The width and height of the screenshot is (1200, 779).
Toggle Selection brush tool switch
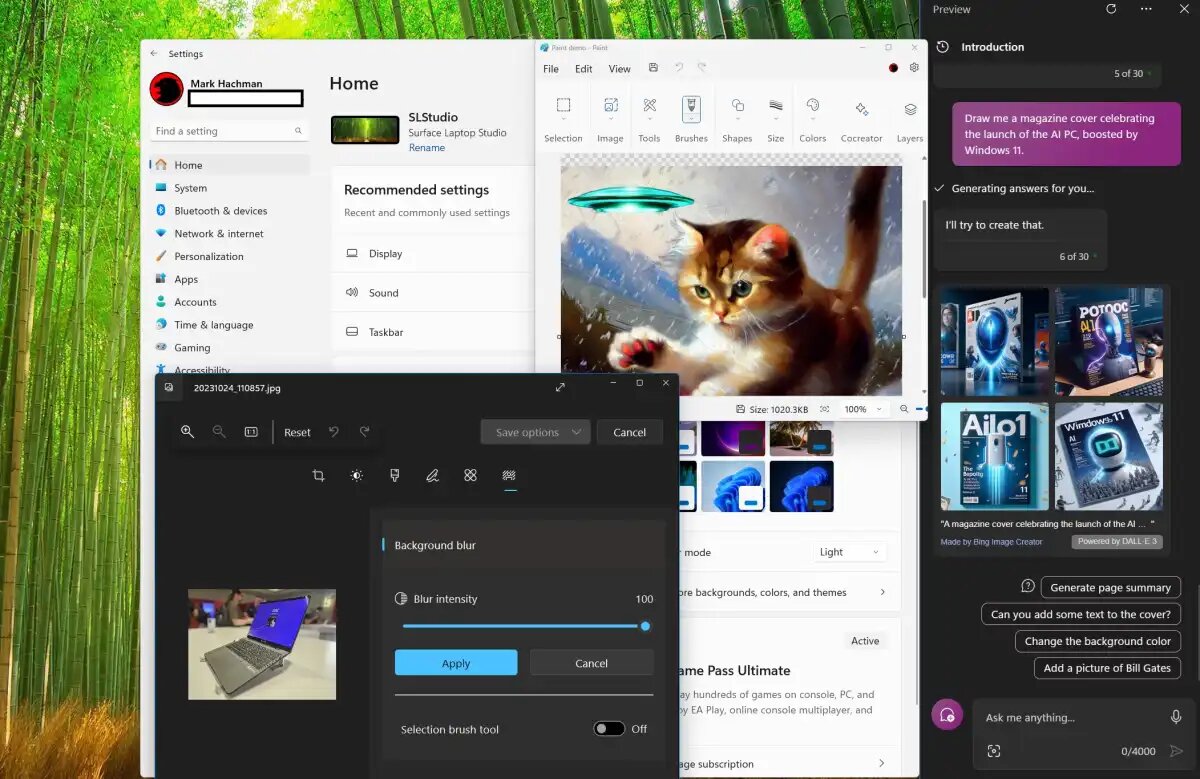click(x=609, y=729)
